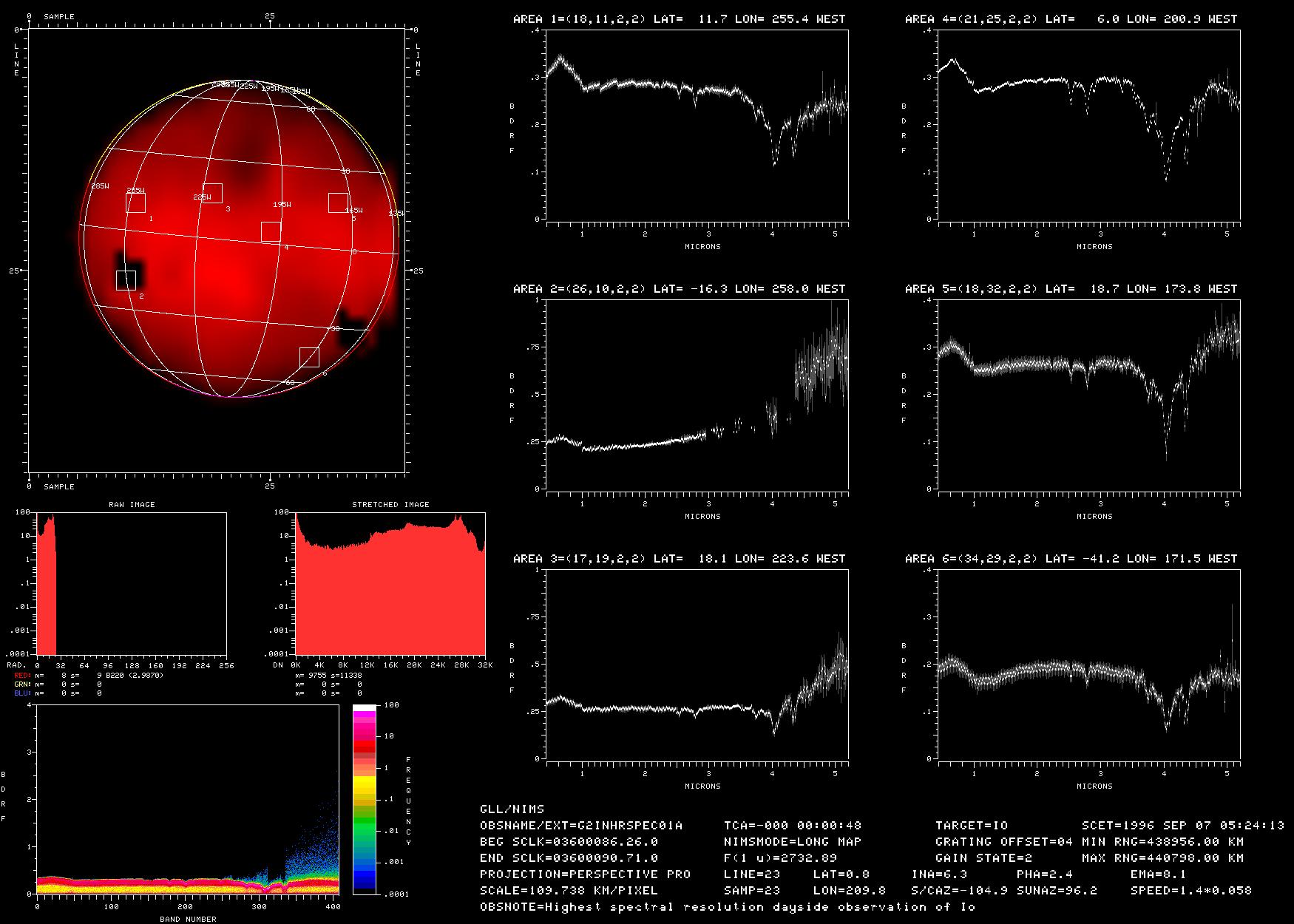Select the "BAND NUMBER" axis label
The width and height of the screenshot is (1294, 924).
point(189,919)
